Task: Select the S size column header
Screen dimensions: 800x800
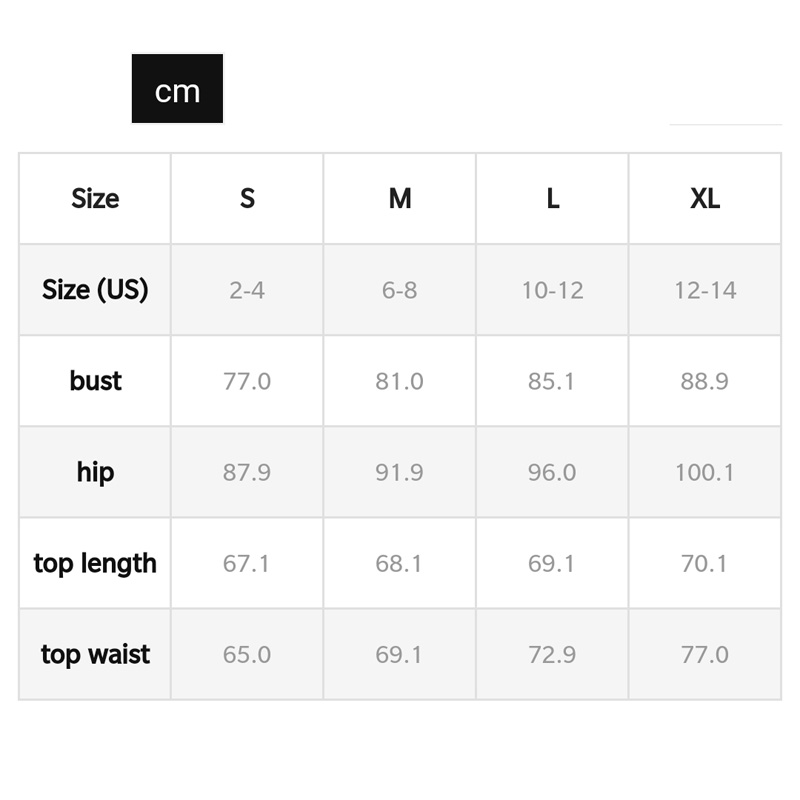Action: [247, 198]
